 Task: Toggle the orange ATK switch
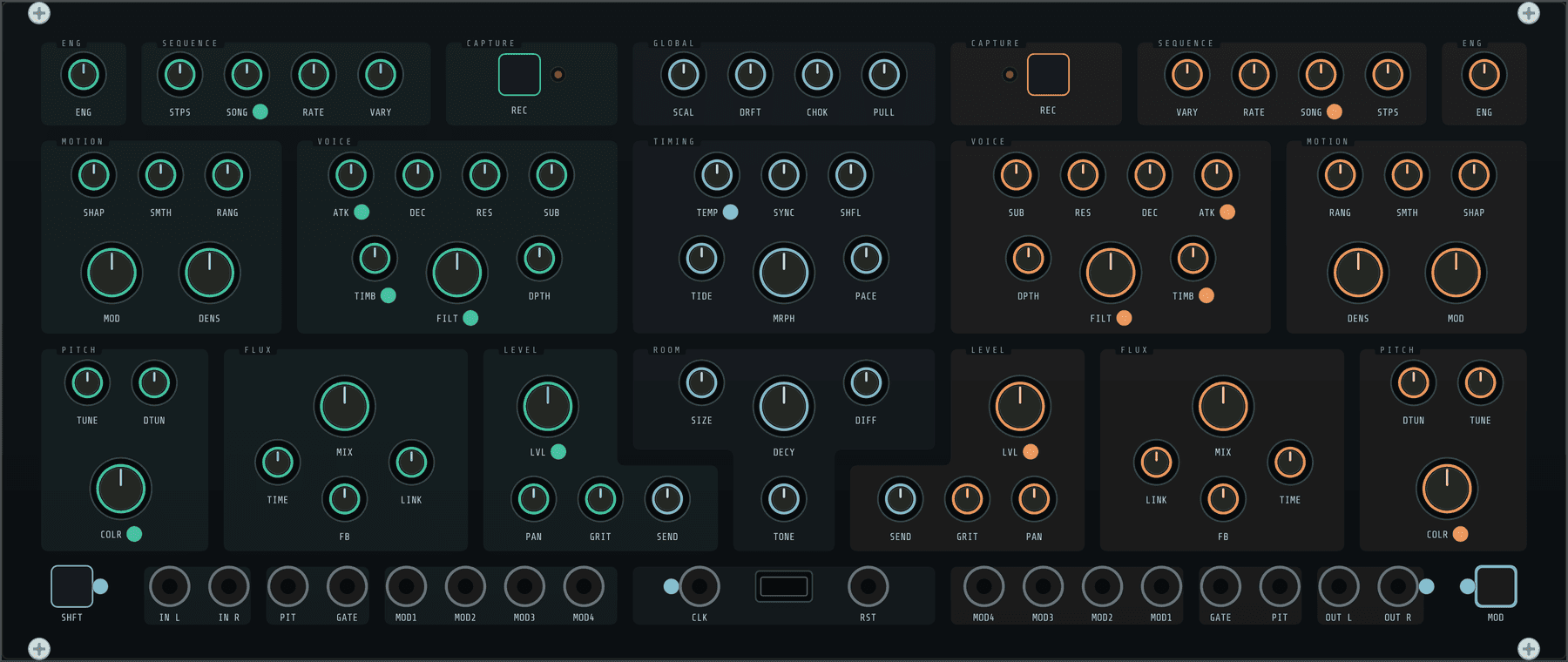tap(1227, 212)
